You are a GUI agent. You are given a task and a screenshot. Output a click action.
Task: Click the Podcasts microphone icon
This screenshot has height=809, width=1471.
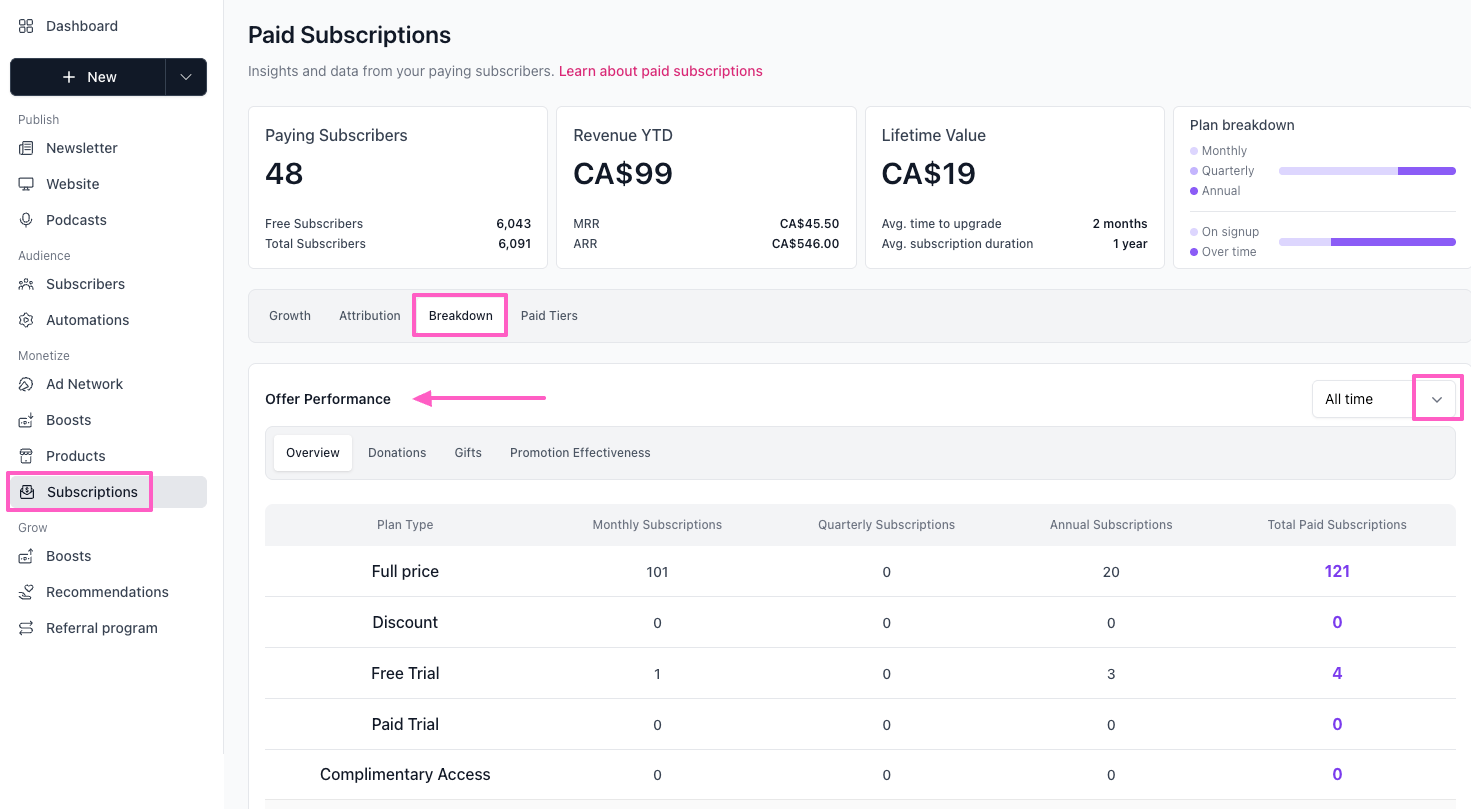click(x=26, y=220)
